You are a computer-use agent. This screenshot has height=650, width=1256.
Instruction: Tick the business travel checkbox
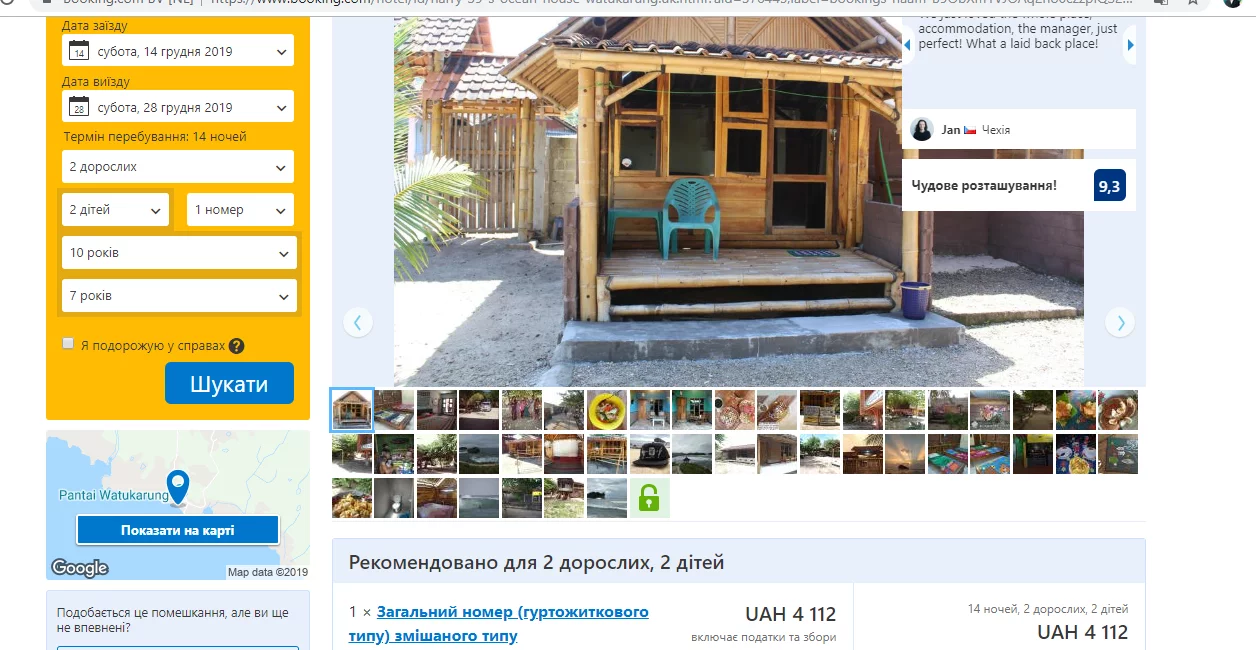coord(68,343)
